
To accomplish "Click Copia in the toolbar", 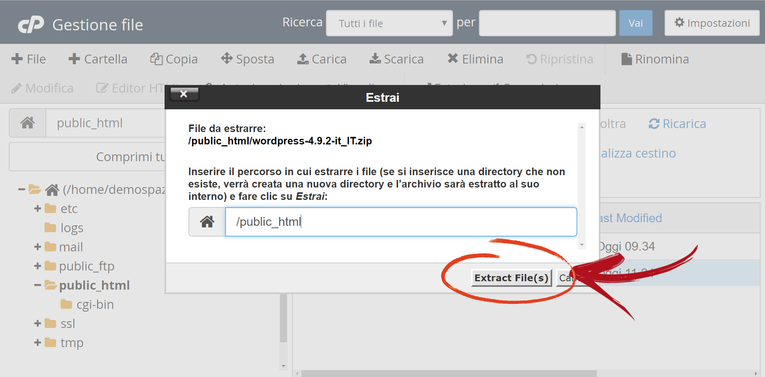I will [174, 59].
